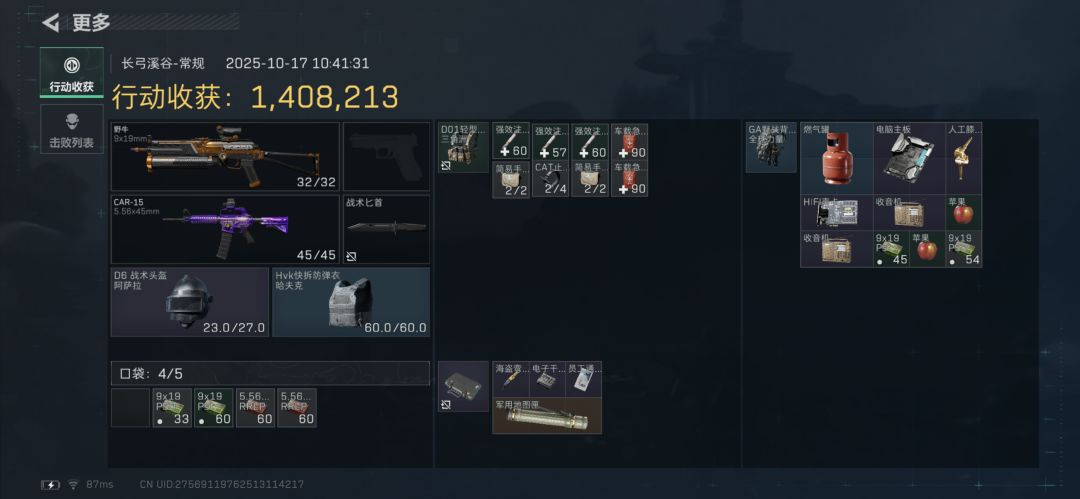The width and height of the screenshot is (1080, 499).
Task: Select the 军用地图匣 map case
Action: (547, 416)
